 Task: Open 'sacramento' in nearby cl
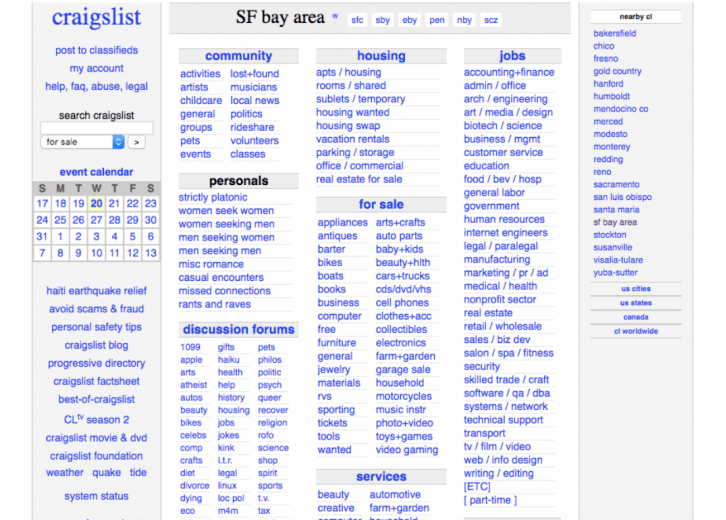point(616,184)
